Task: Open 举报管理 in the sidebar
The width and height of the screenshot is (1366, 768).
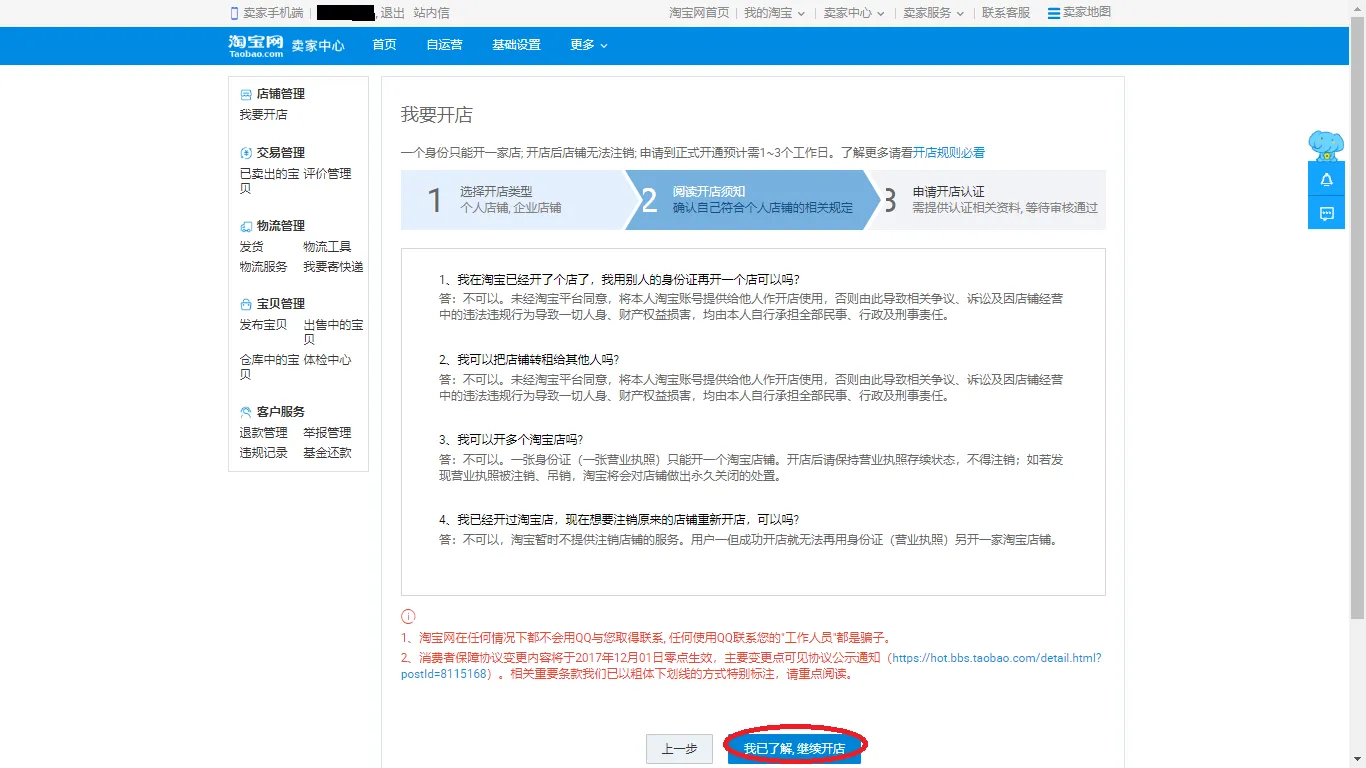Action: pyautogui.click(x=327, y=433)
